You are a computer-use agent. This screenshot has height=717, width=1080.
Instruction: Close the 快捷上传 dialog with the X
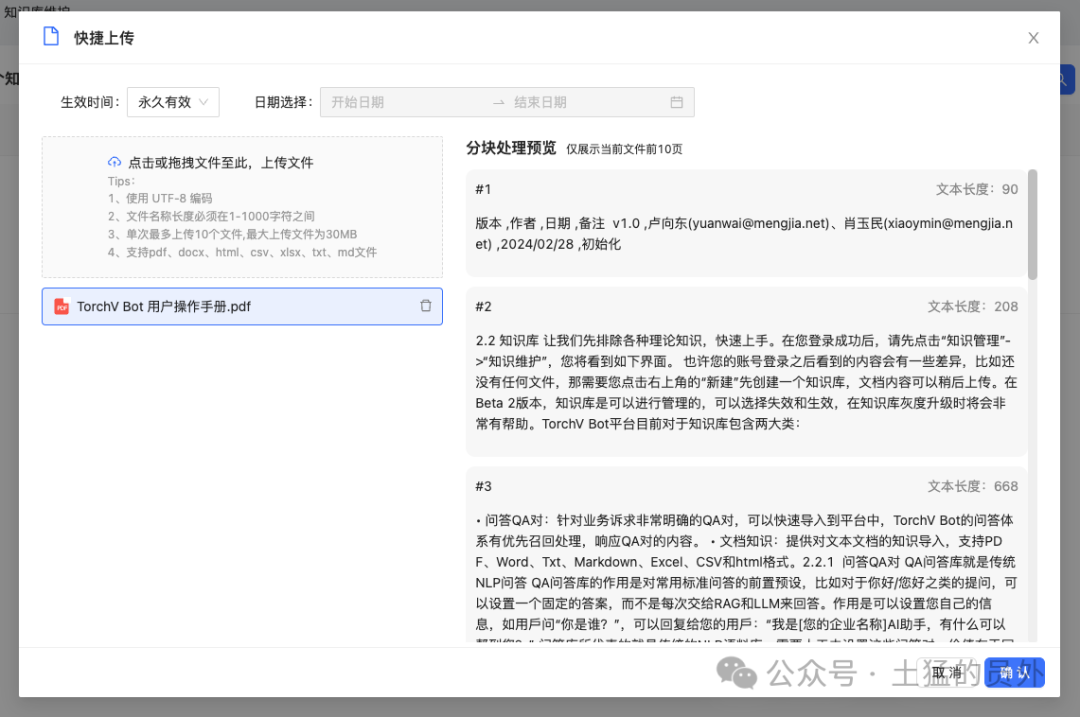pos(1033,38)
